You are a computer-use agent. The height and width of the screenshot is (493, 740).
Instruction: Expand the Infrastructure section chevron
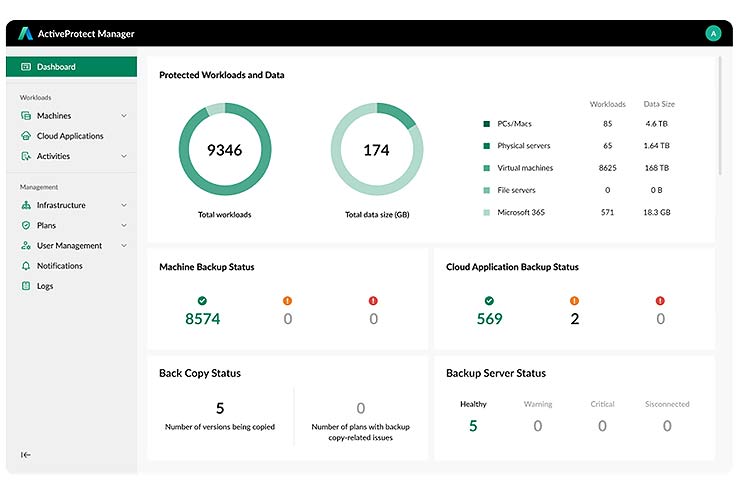[124, 205]
